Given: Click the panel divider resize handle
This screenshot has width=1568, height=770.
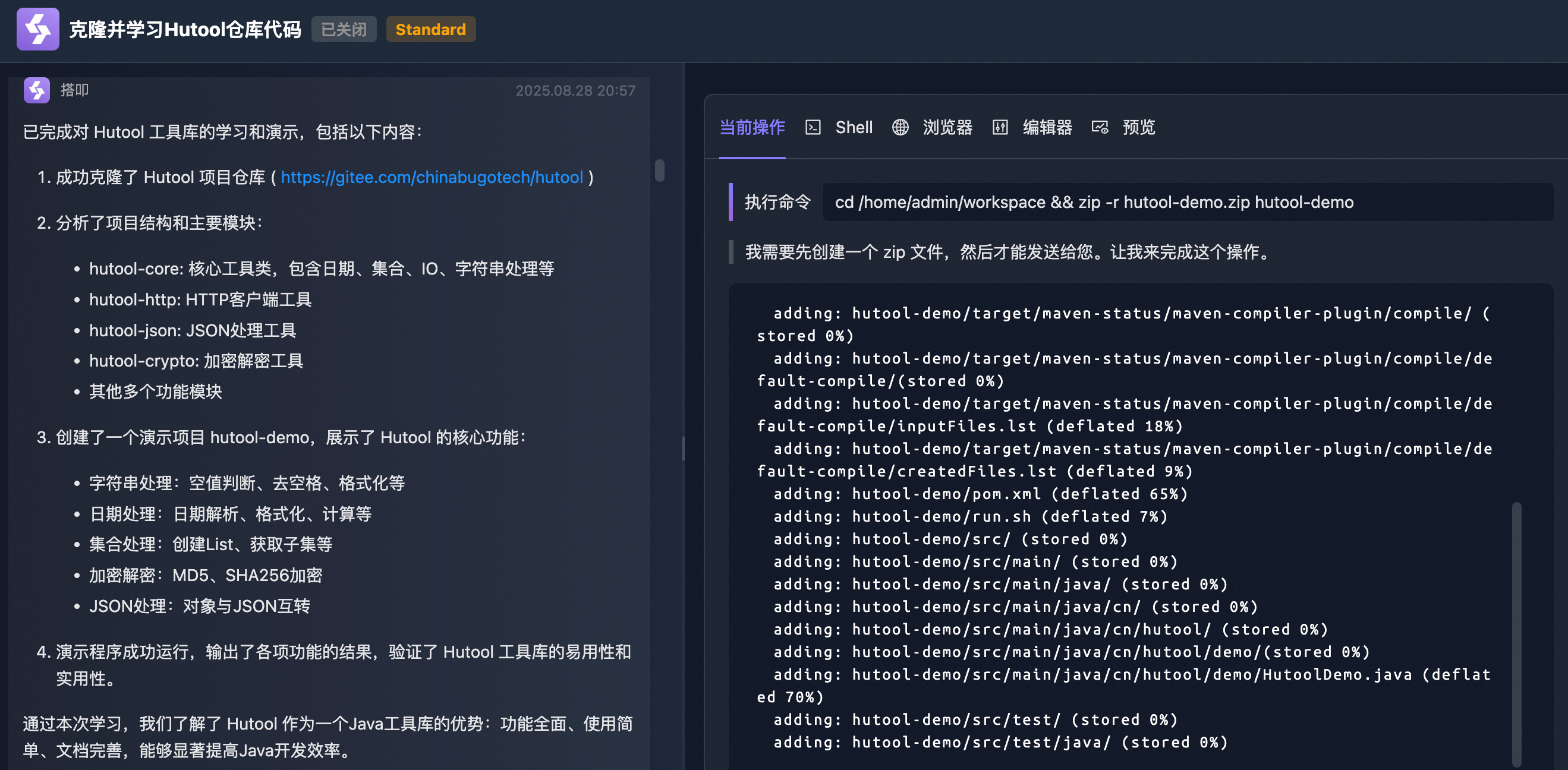Looking at the screenshot, I should pyautogui.click(x=684, y=449).
